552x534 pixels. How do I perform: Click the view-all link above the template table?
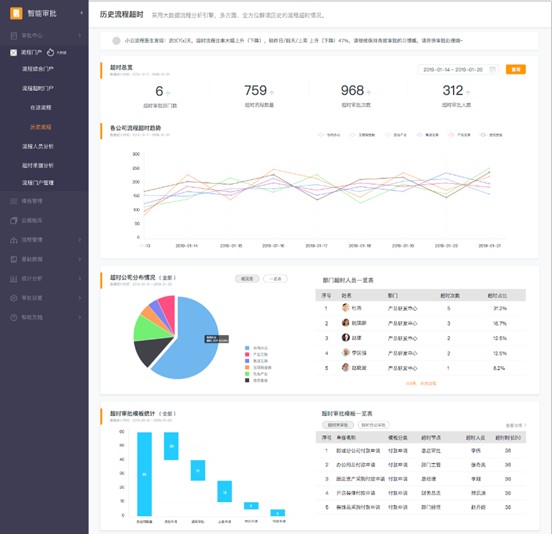(516, 425)
